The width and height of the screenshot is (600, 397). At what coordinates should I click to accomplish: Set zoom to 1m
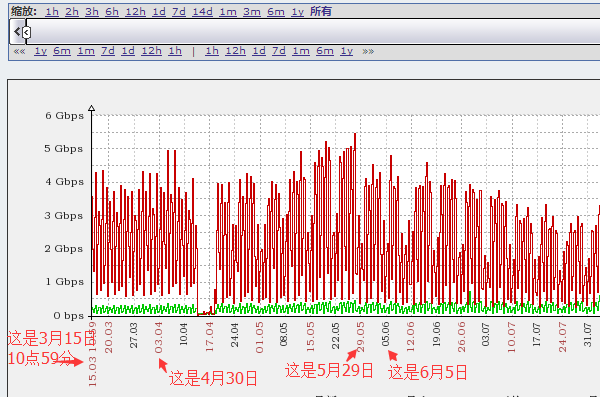(228, 12)
